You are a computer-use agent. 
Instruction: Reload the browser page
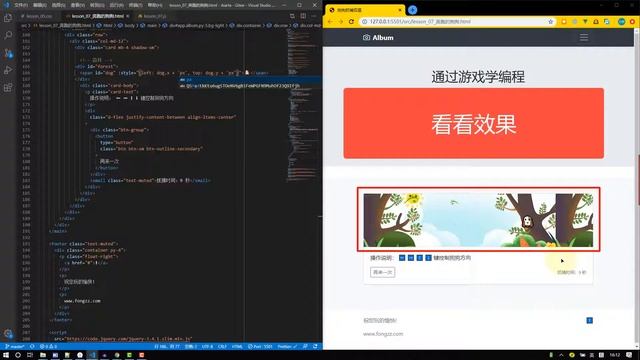click(351, 22)
